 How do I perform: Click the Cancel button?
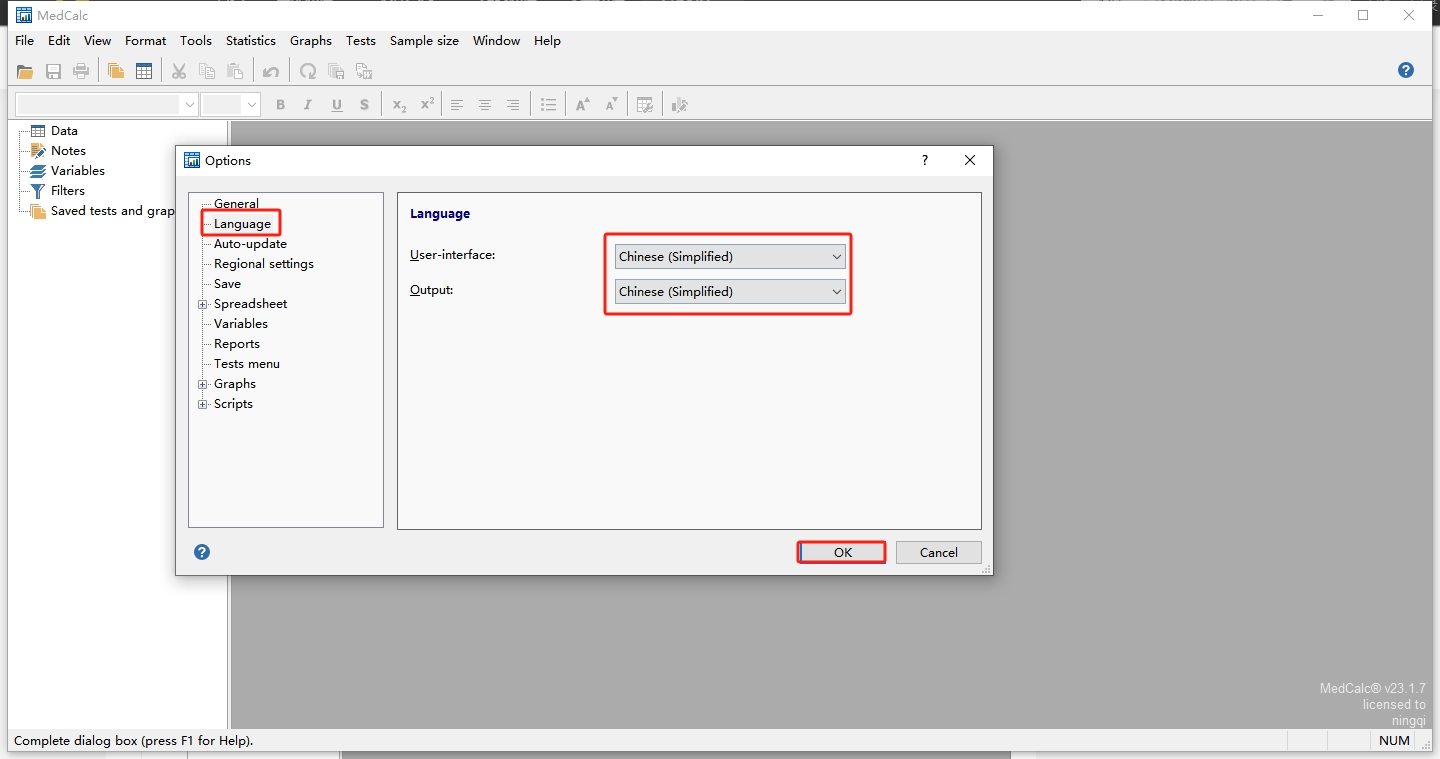pyautogui.click(x=938, y=552)
